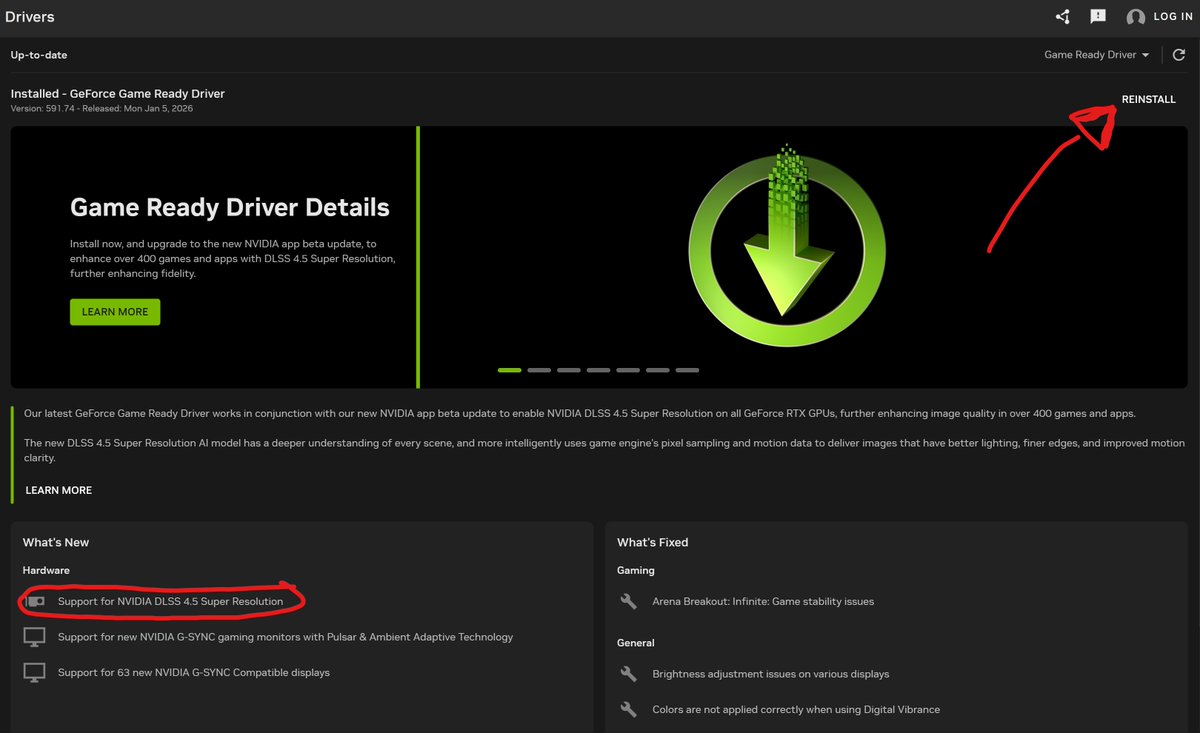This screenshot has width=1200, height=733.
Task: Click the REINSTALL button
Action: (x=1149, y=100)
